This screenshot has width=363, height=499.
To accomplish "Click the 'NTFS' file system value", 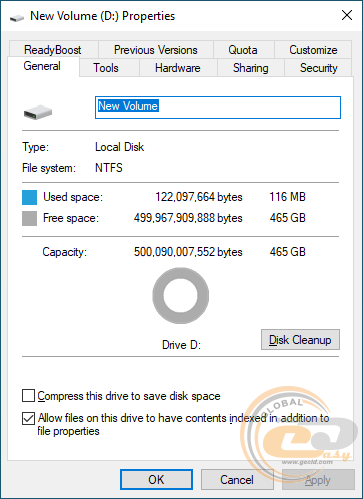I will (109, 168).
